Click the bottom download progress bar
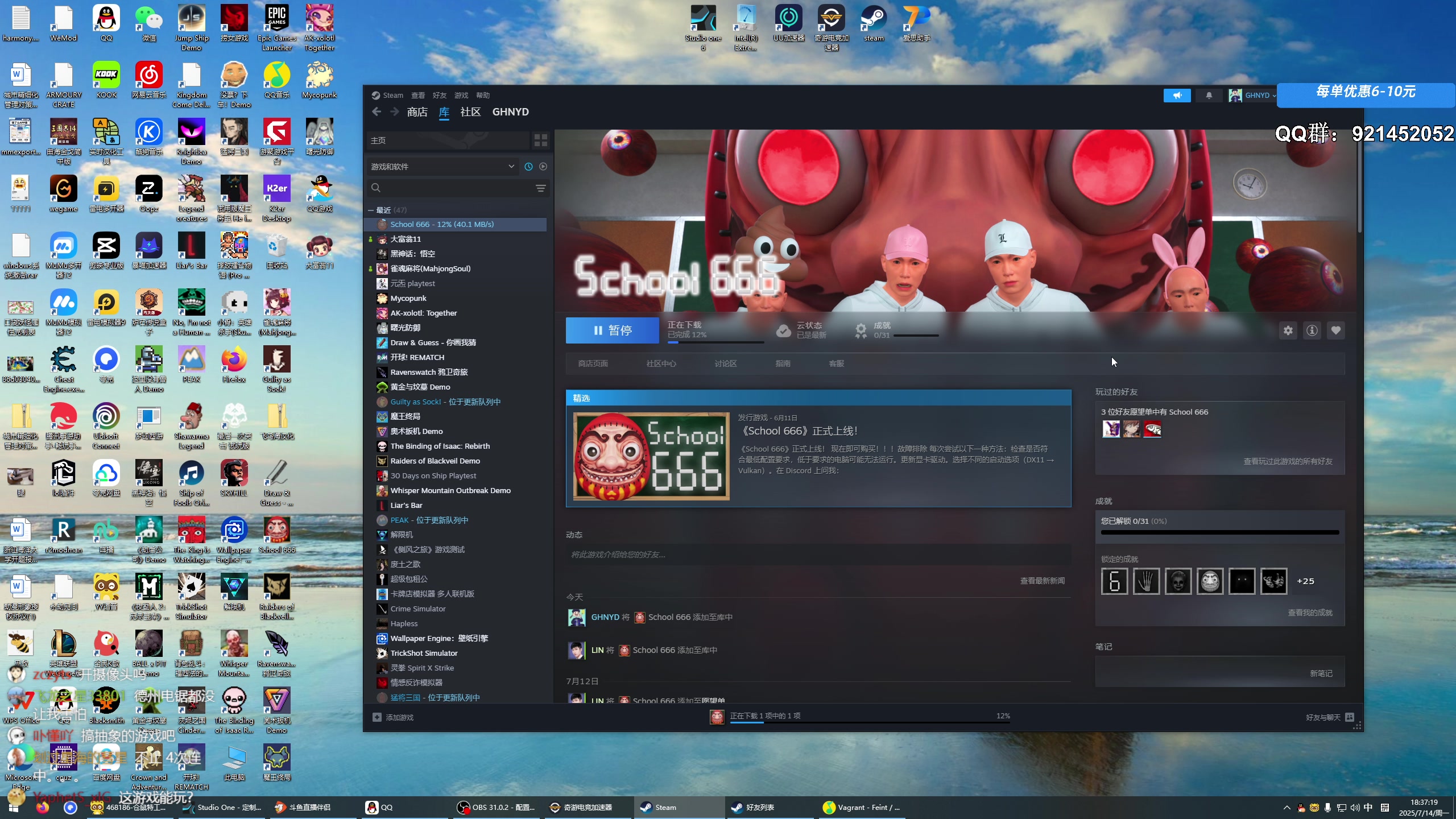 point(870,723)
